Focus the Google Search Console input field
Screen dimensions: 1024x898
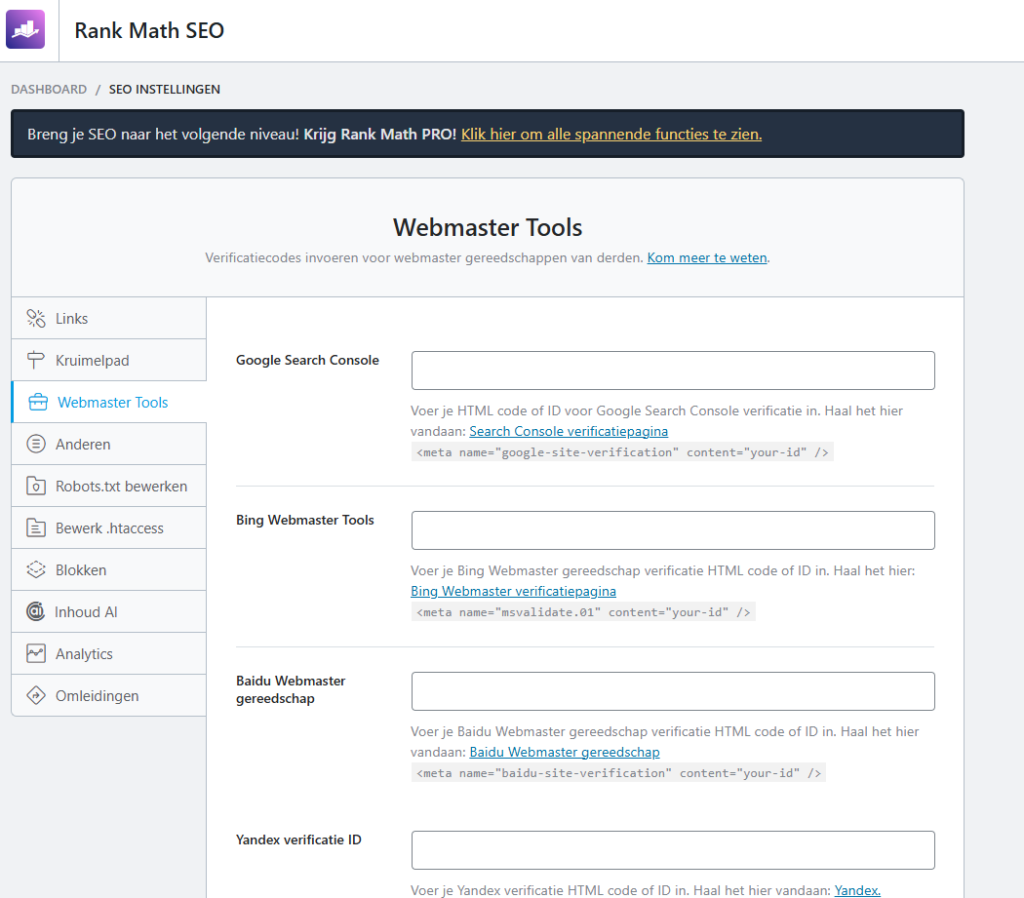click(673, 370)
